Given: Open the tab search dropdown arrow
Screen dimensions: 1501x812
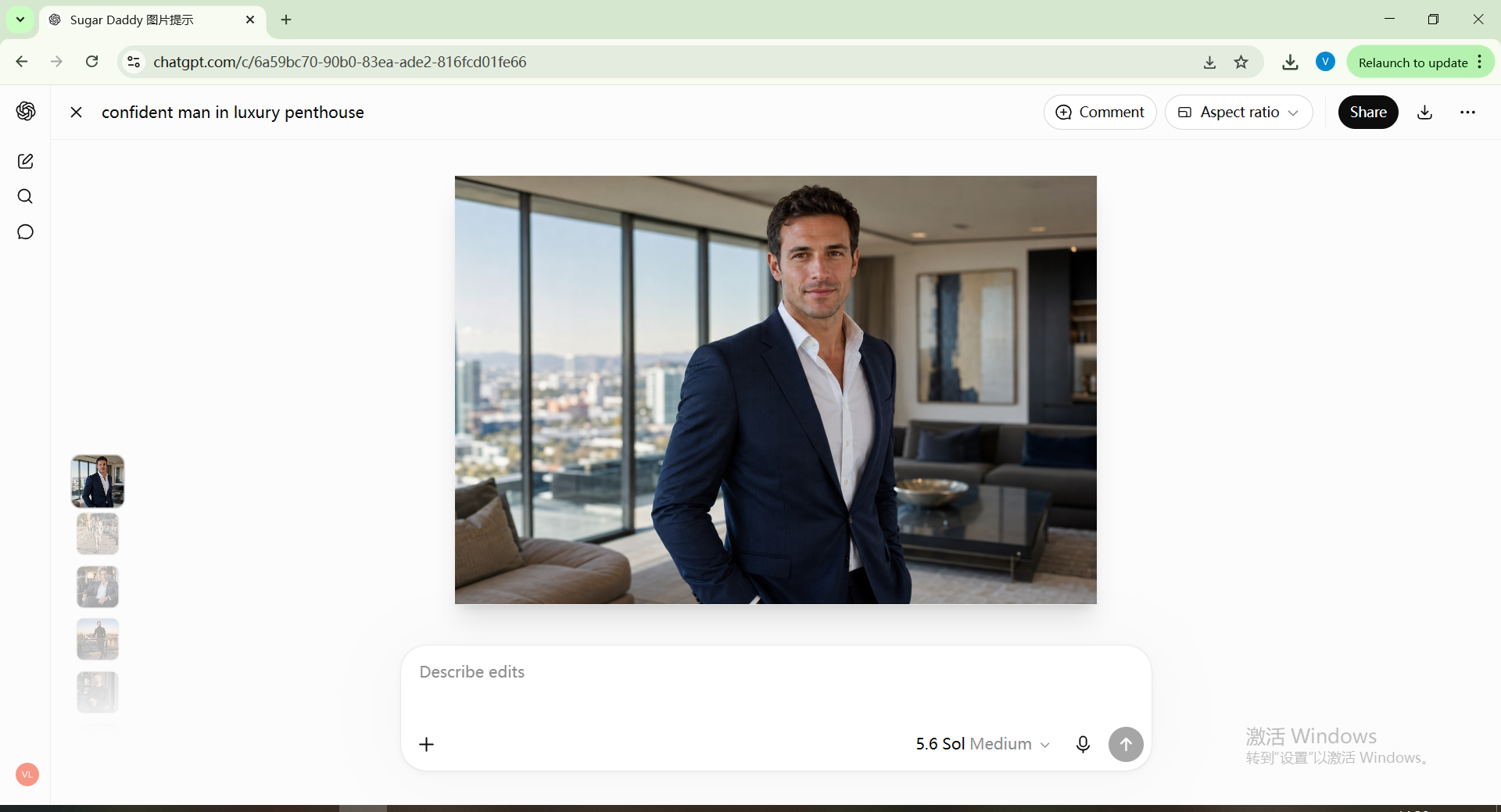Looking at the screenshot, I should coord(20,20).
